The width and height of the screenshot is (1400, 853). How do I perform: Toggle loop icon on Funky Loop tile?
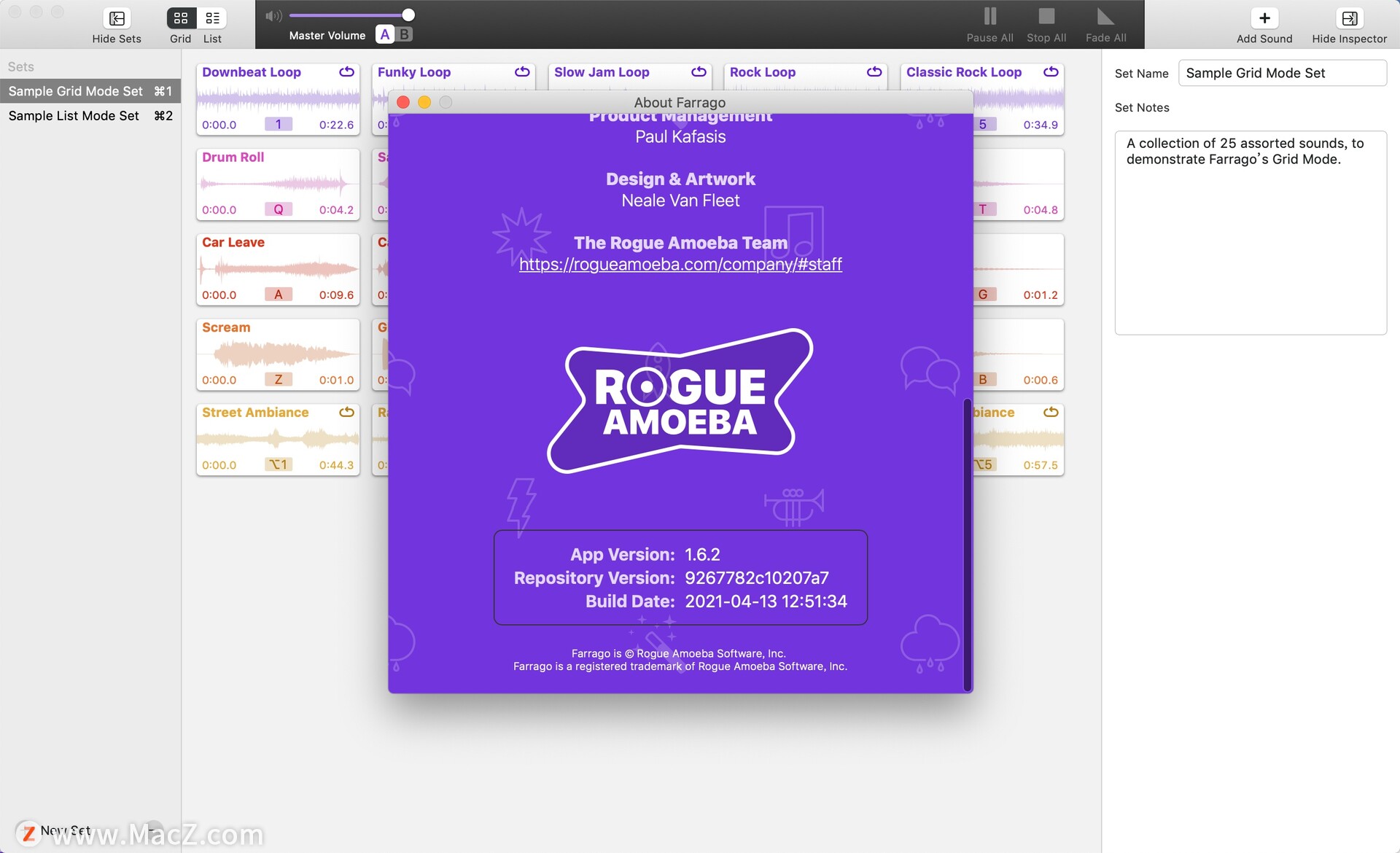click(x=522, y=71)
